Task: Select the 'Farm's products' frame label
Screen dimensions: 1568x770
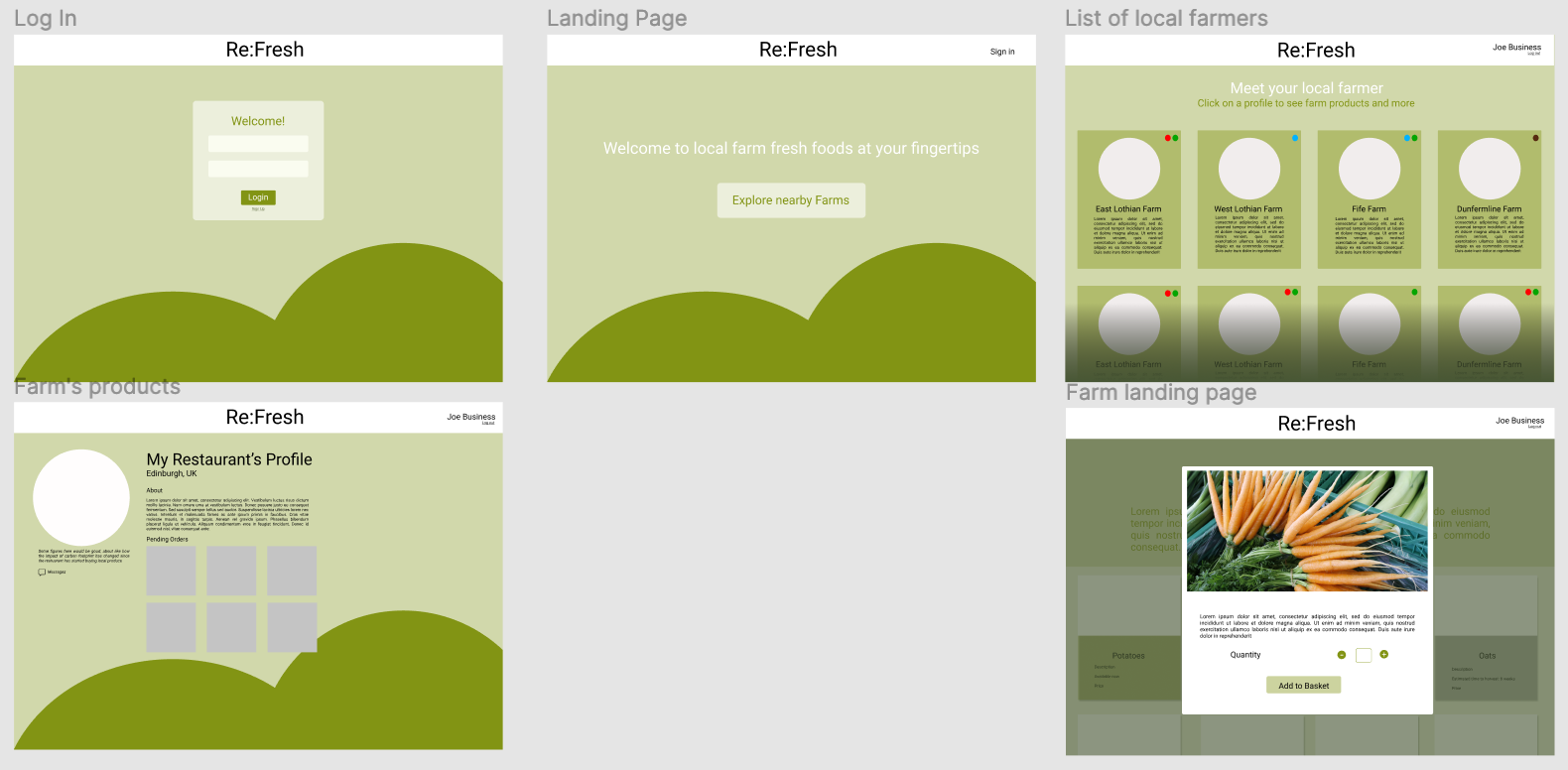Action: click(x=97, y=387)
